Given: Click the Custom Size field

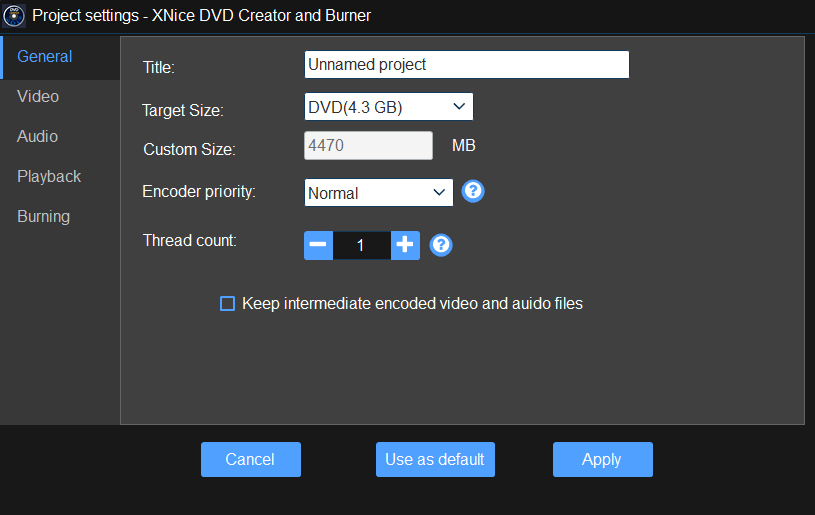Looking at the screenshot, I should (368, 146).
